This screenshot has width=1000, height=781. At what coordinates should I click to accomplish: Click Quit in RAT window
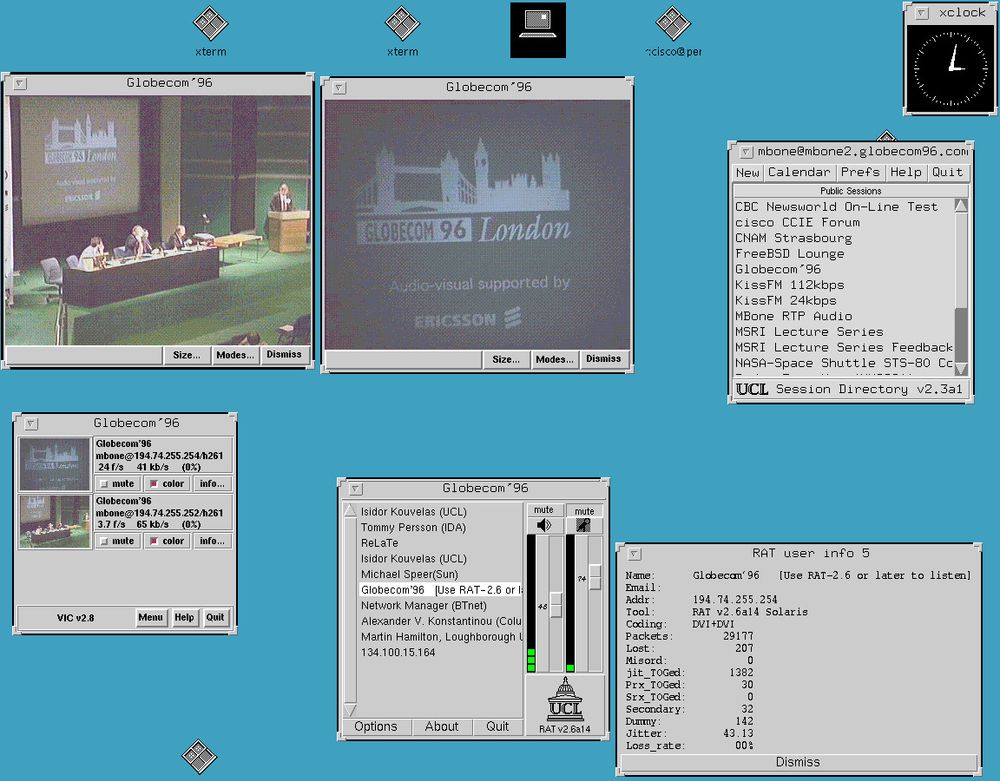[497, 727]
